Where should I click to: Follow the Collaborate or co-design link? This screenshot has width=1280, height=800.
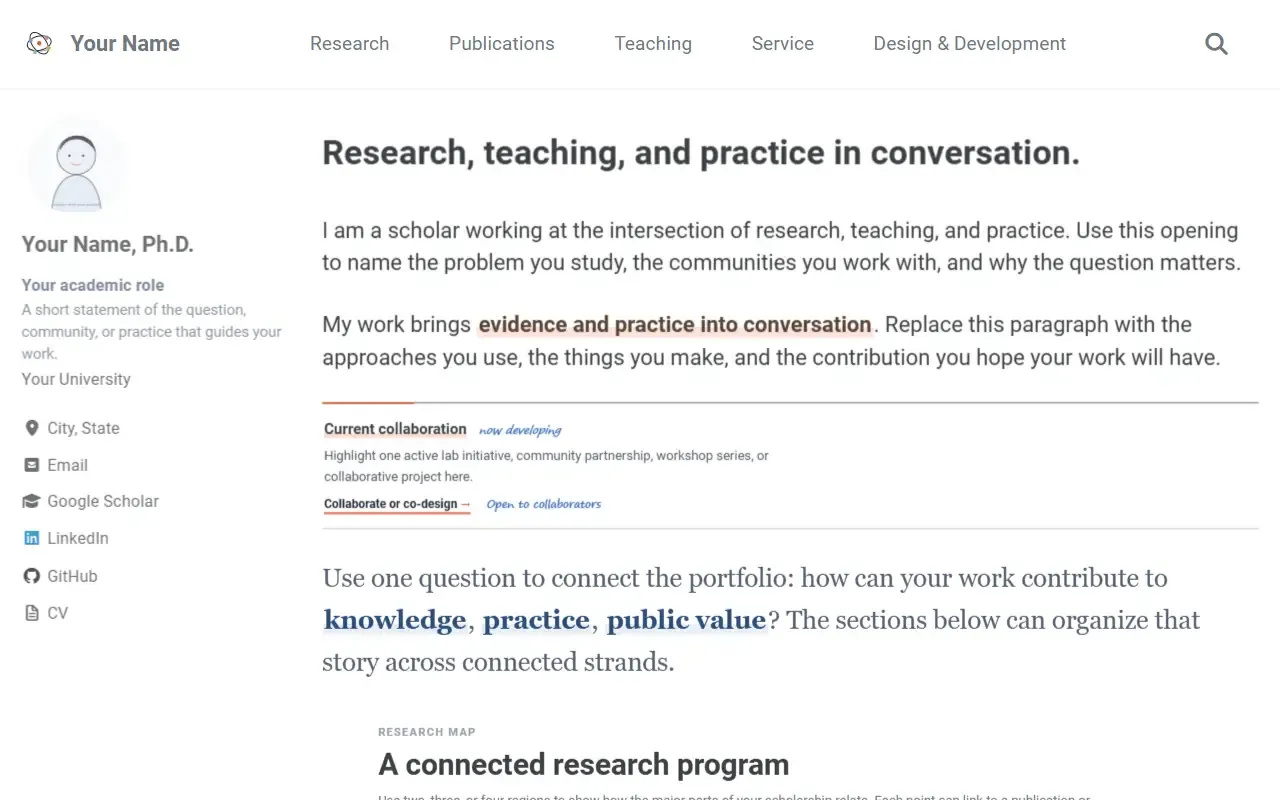tap(397, 504)
